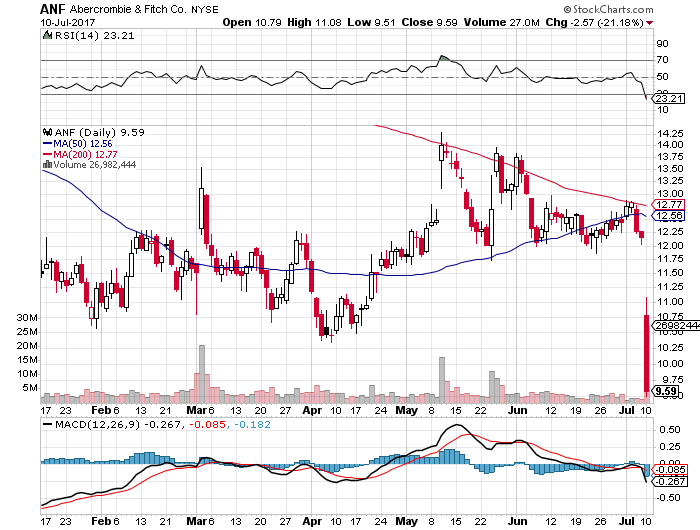Click the tall red July 10 gap-down candle
Viewport: 700px width, 530px height.
[646, 353]
